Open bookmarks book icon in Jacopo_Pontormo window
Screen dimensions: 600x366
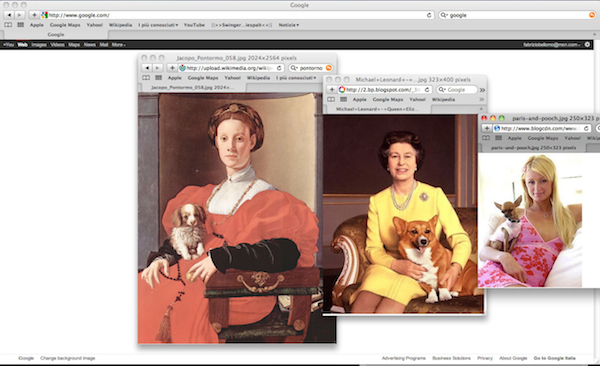tap(146, 78)
